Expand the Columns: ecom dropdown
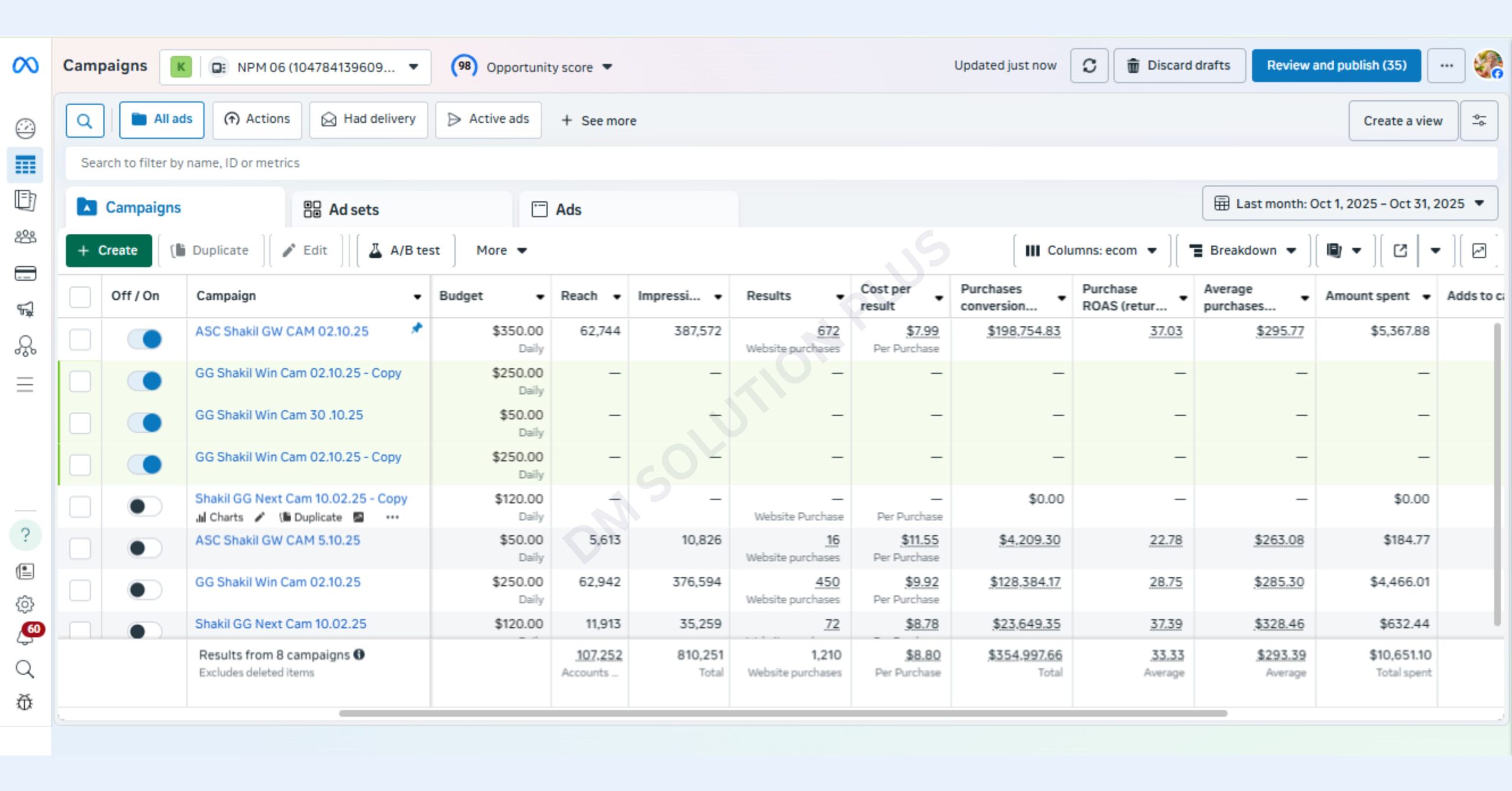The image size is (1512, 791). (1091, 250)
